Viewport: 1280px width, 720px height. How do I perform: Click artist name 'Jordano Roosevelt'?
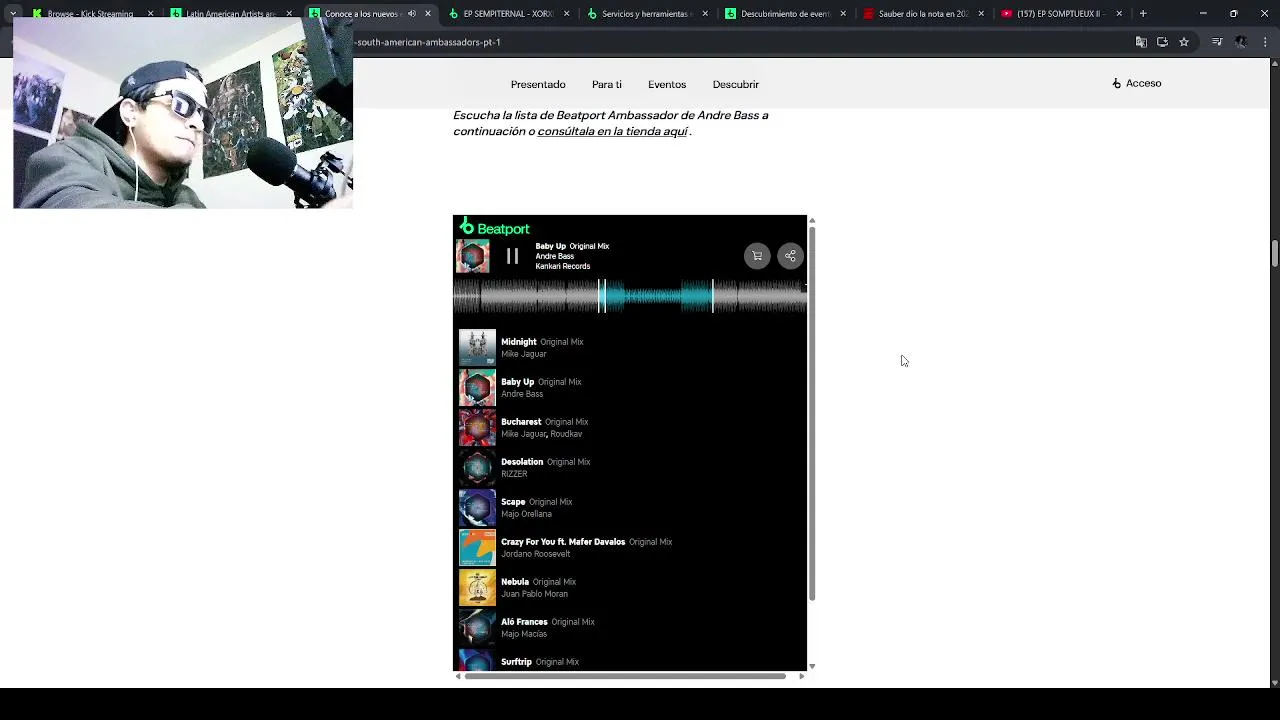point(535,554)
